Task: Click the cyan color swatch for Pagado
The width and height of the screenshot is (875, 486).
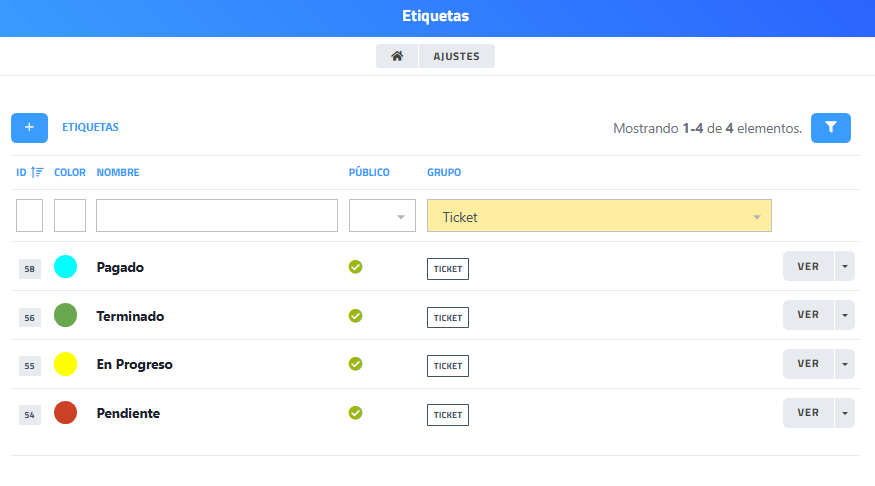Action: (x=65, y=267)
